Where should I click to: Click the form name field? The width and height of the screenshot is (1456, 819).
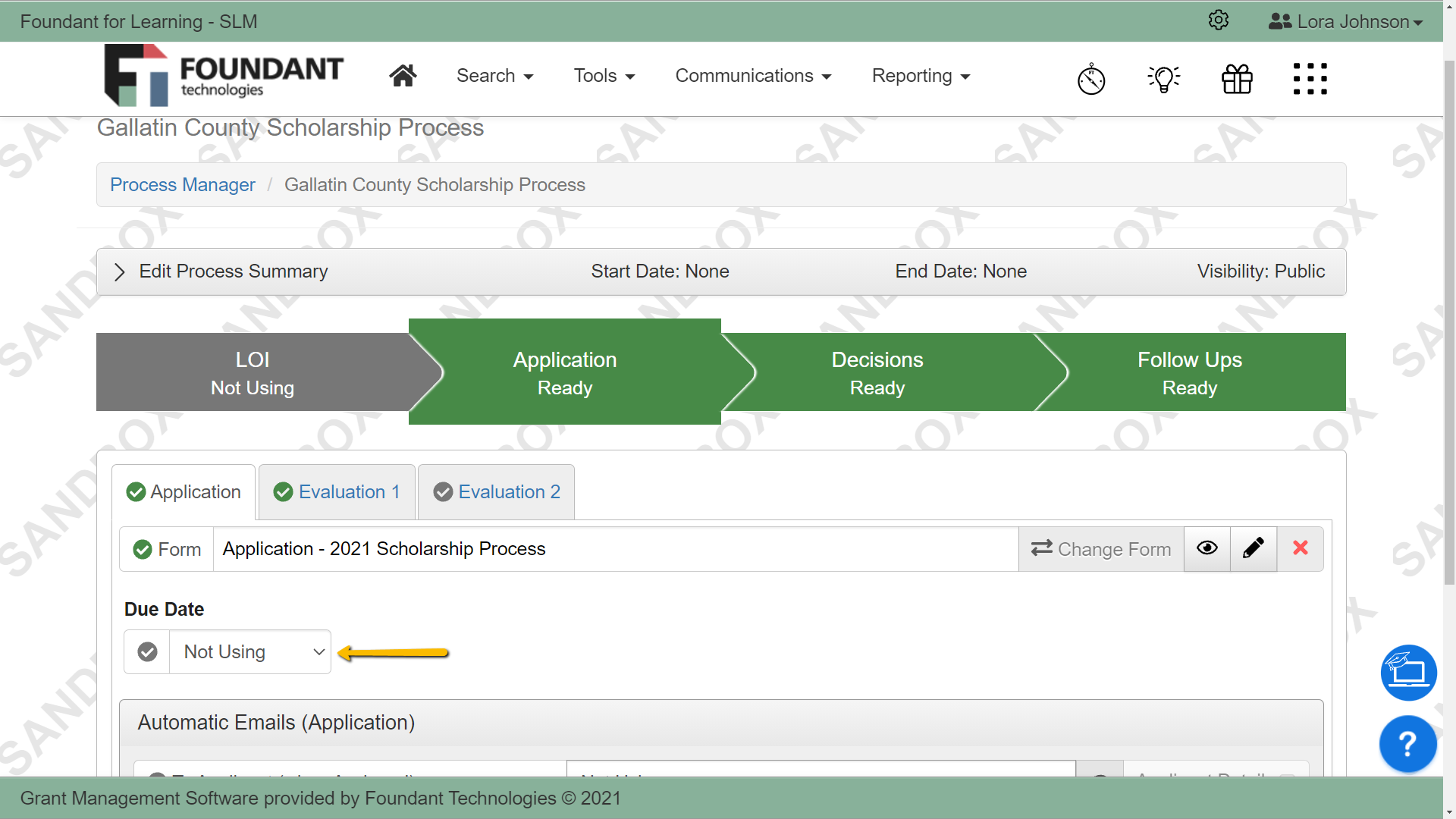616,549
